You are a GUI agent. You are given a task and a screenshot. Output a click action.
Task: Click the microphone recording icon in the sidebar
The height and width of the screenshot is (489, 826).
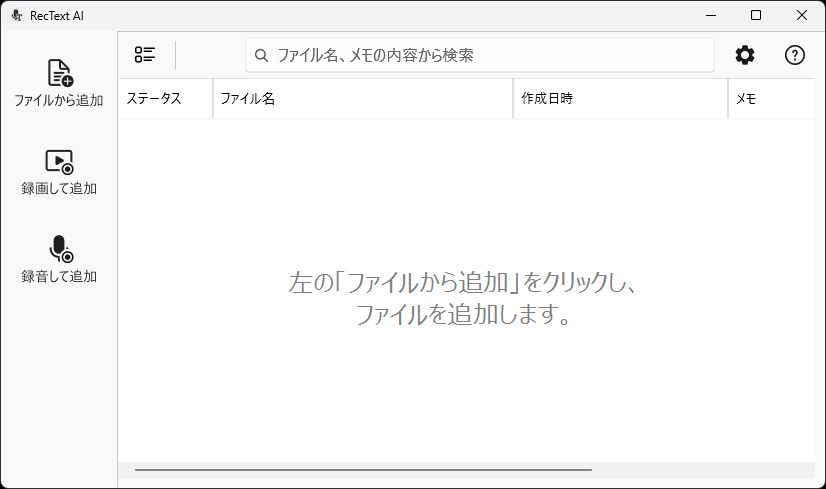click(59, 249)
